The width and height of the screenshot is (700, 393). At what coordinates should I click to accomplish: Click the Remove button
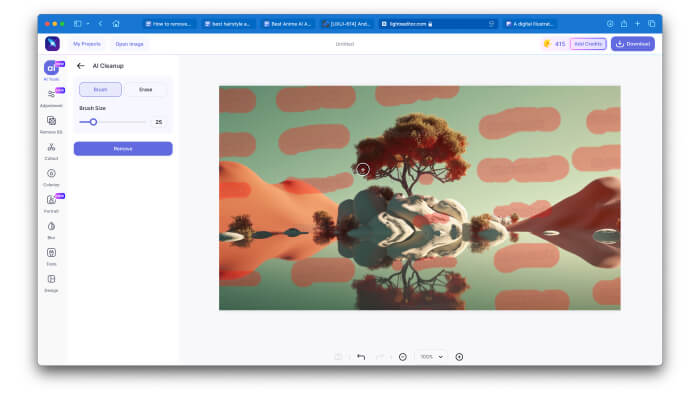pos(123,149)
